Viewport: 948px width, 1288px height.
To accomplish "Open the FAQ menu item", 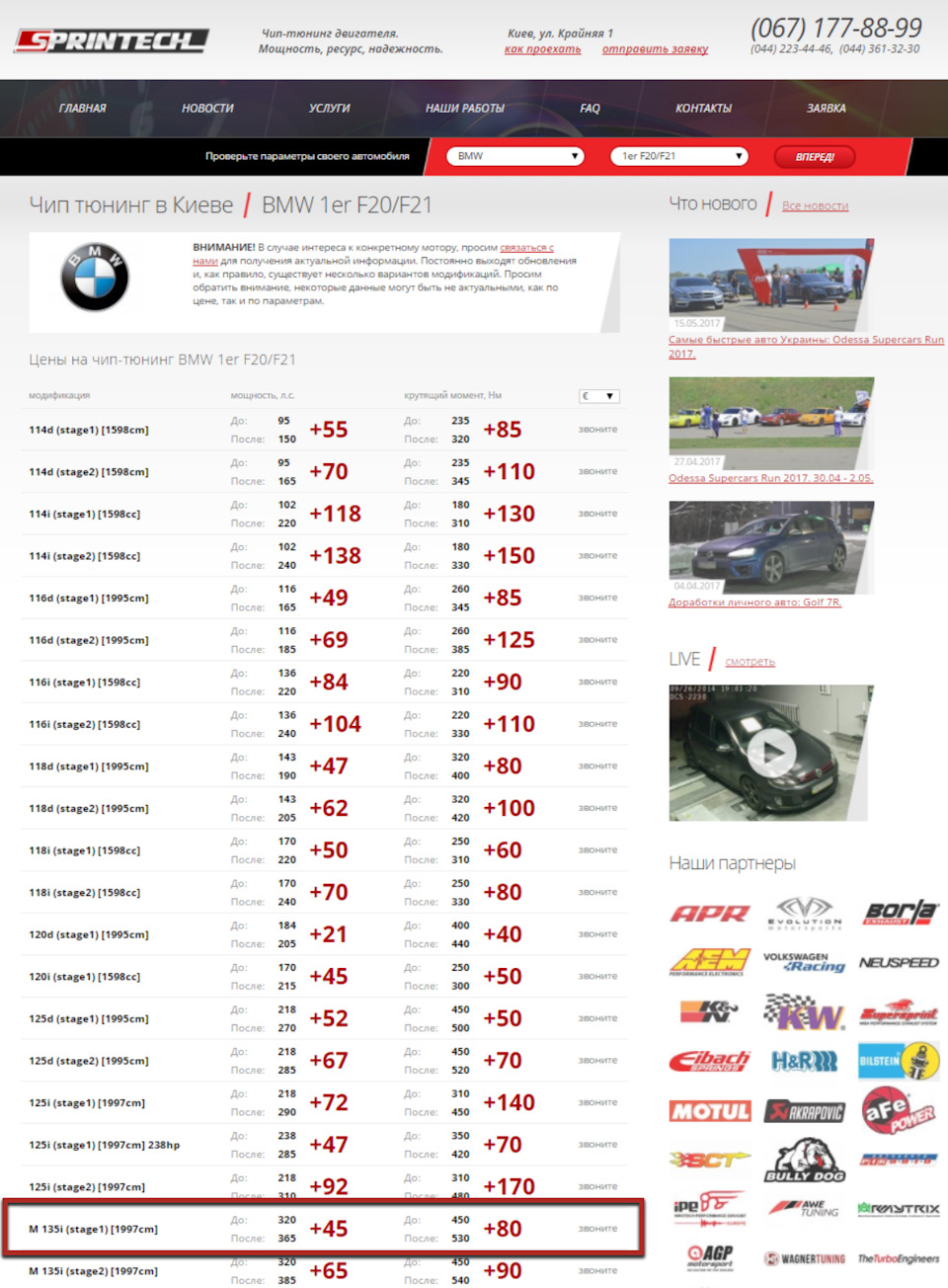I will 590,109.
